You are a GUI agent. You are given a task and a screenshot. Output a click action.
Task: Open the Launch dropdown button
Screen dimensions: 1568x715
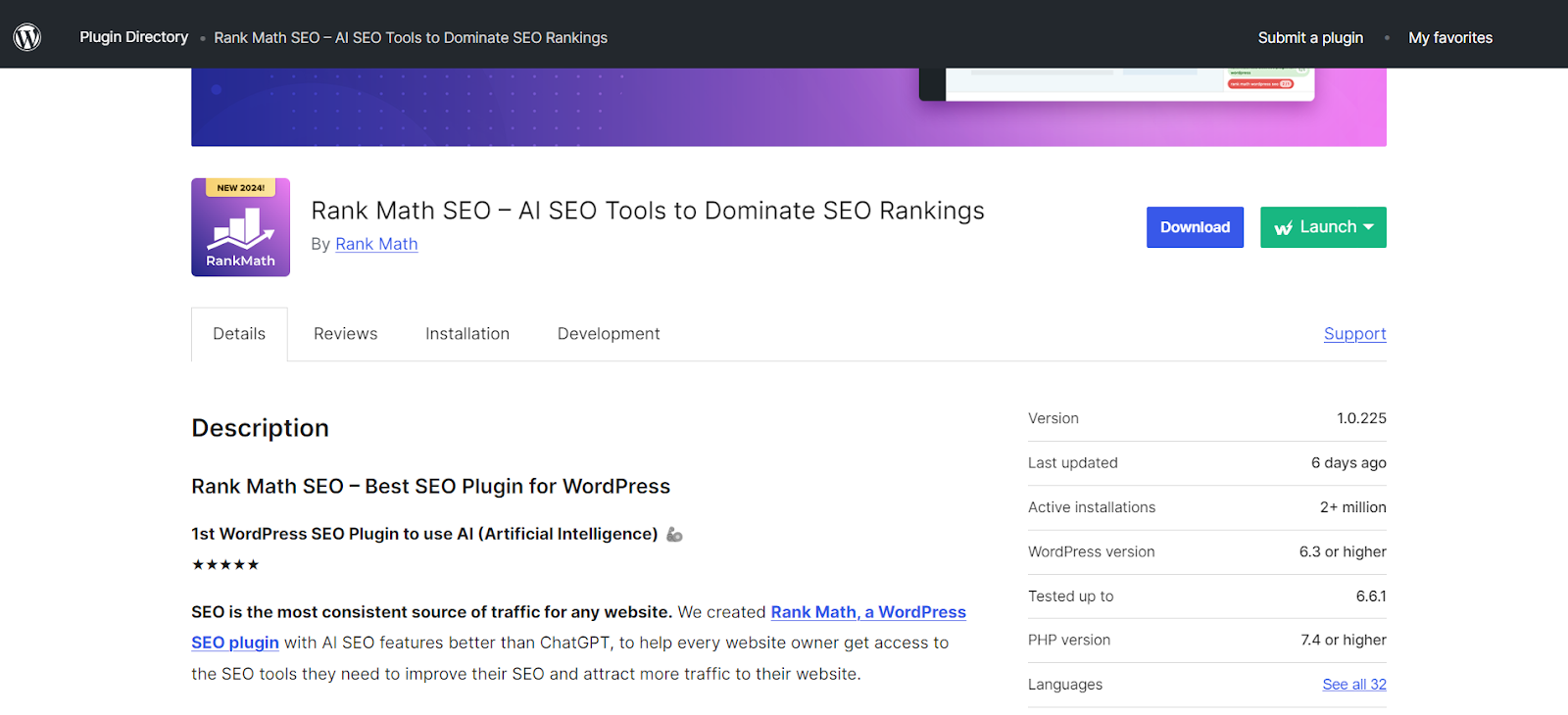[1323, 227]
